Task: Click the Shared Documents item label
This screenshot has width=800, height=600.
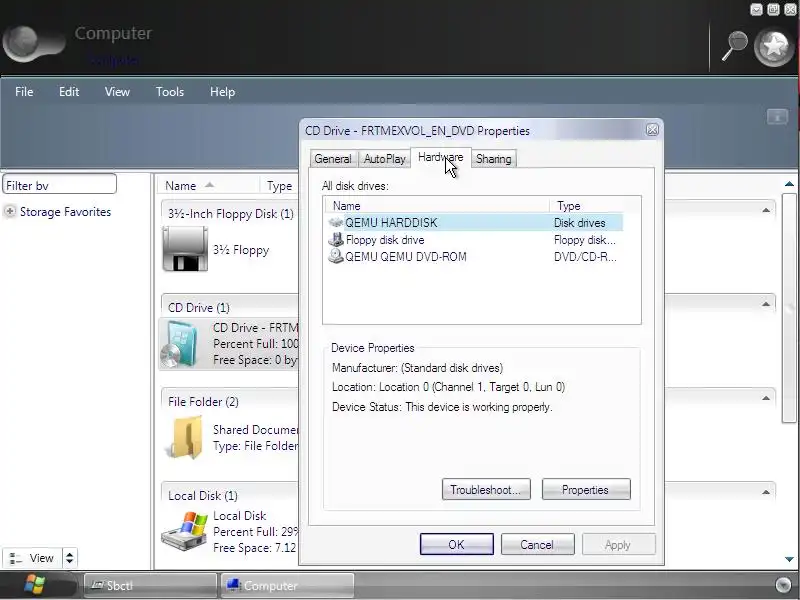Action: pos(256,430)
